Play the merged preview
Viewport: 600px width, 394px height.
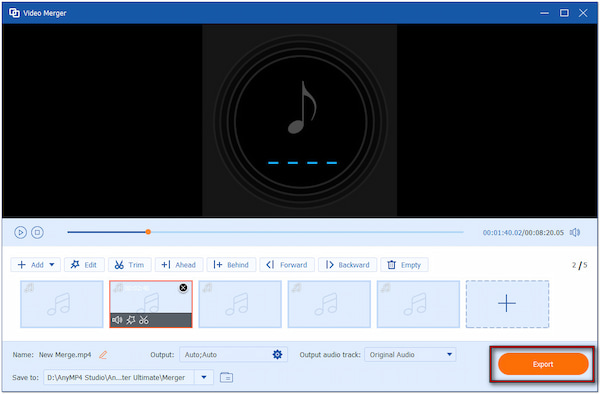20,232
